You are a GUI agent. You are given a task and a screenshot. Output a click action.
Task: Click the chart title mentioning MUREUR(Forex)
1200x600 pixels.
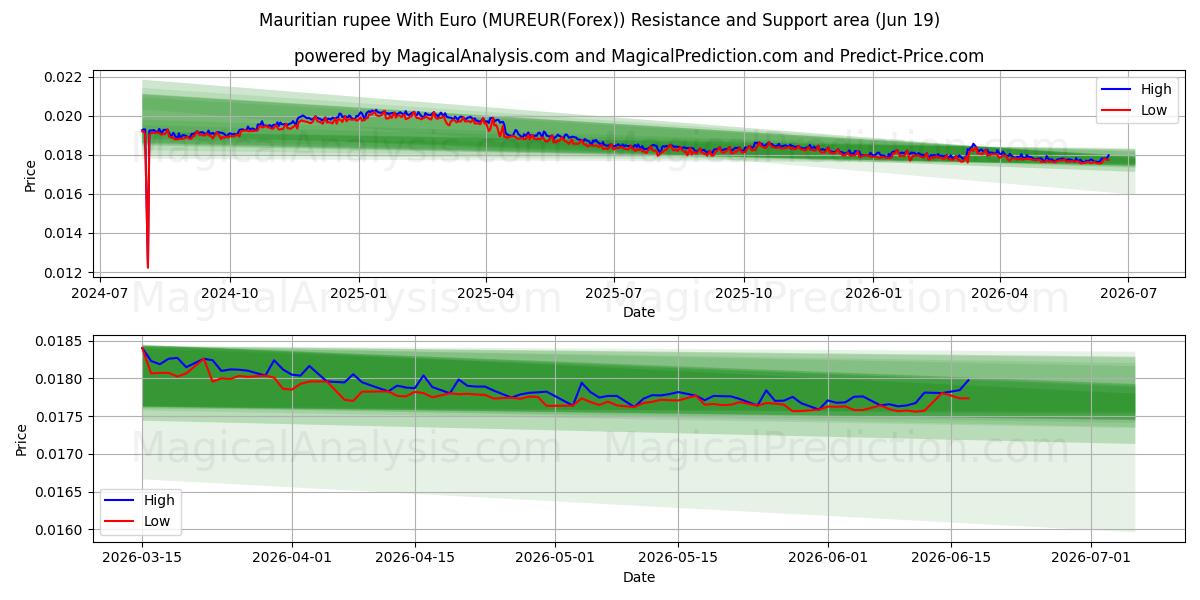click(599, 20)
